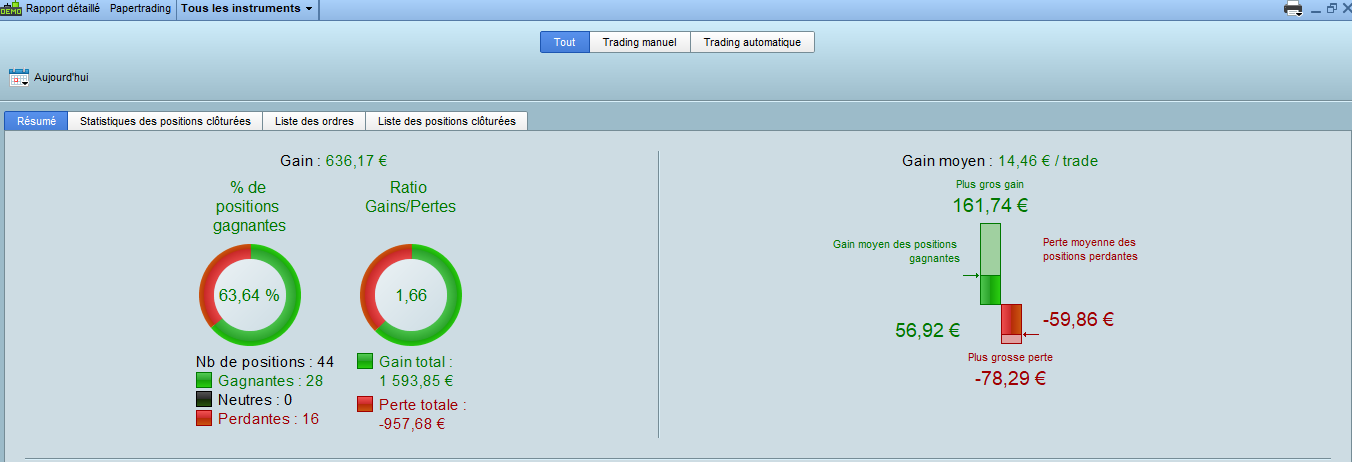
Task: Open Liste des positions clôturées tab
Action: 447,121
